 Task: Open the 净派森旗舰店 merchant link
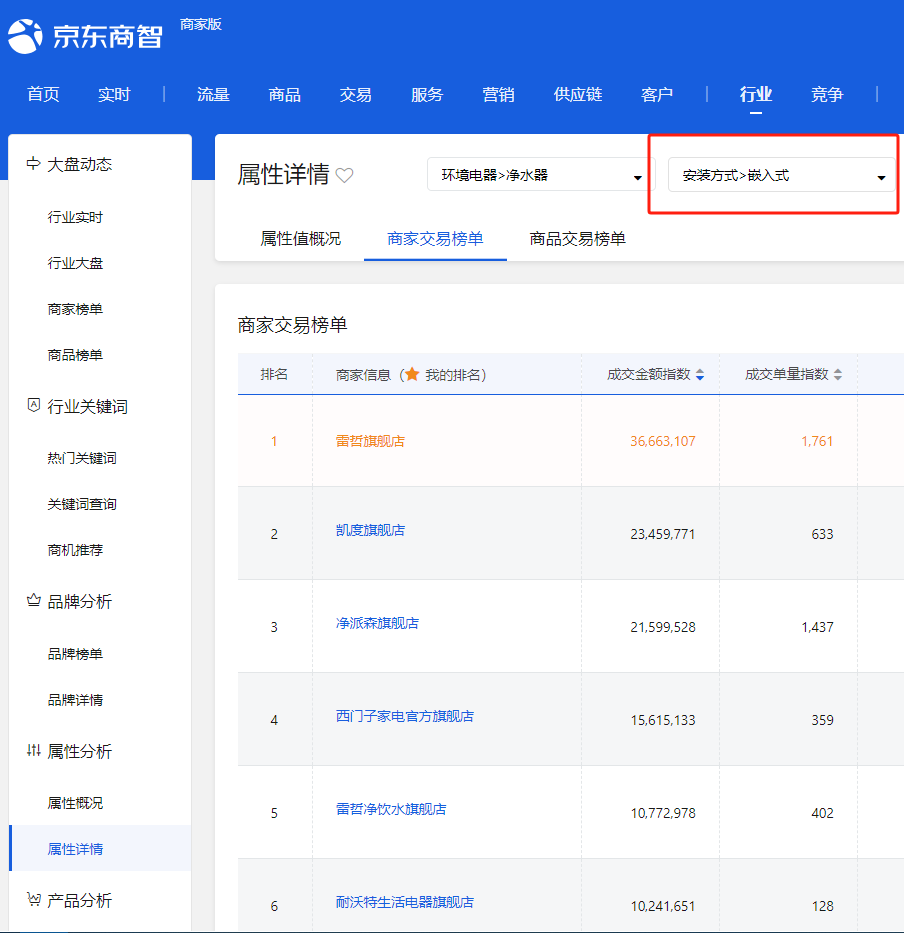[377, 623]
